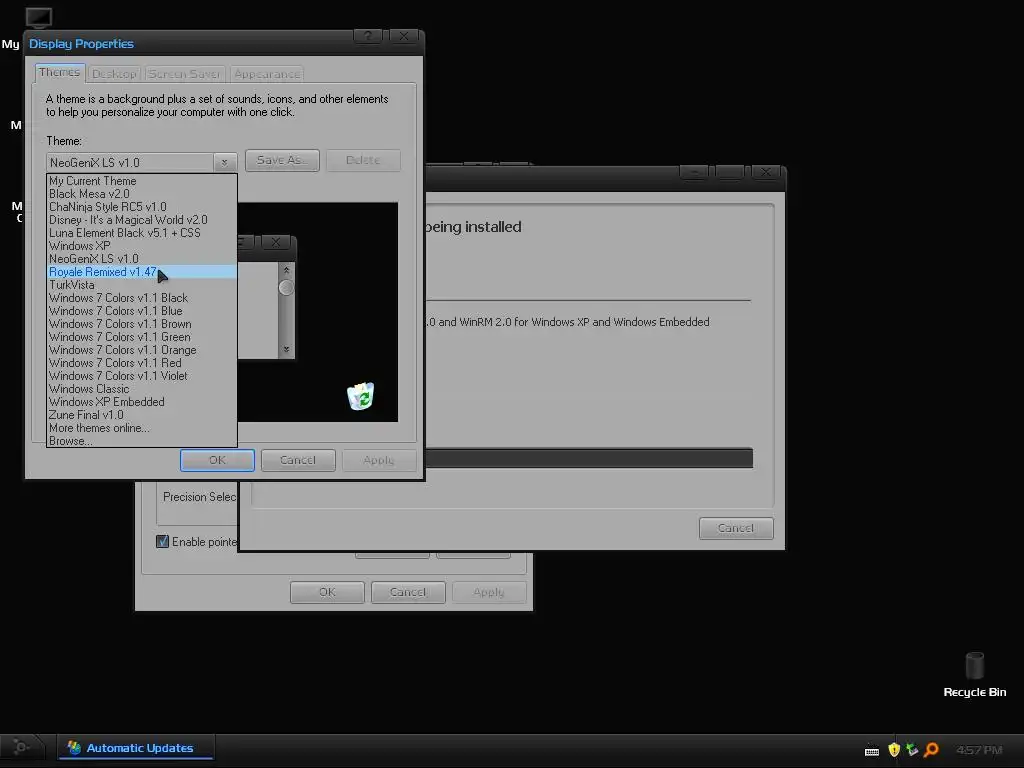Select Windows 7 Colors v1.1 Violet

point(142,376)
